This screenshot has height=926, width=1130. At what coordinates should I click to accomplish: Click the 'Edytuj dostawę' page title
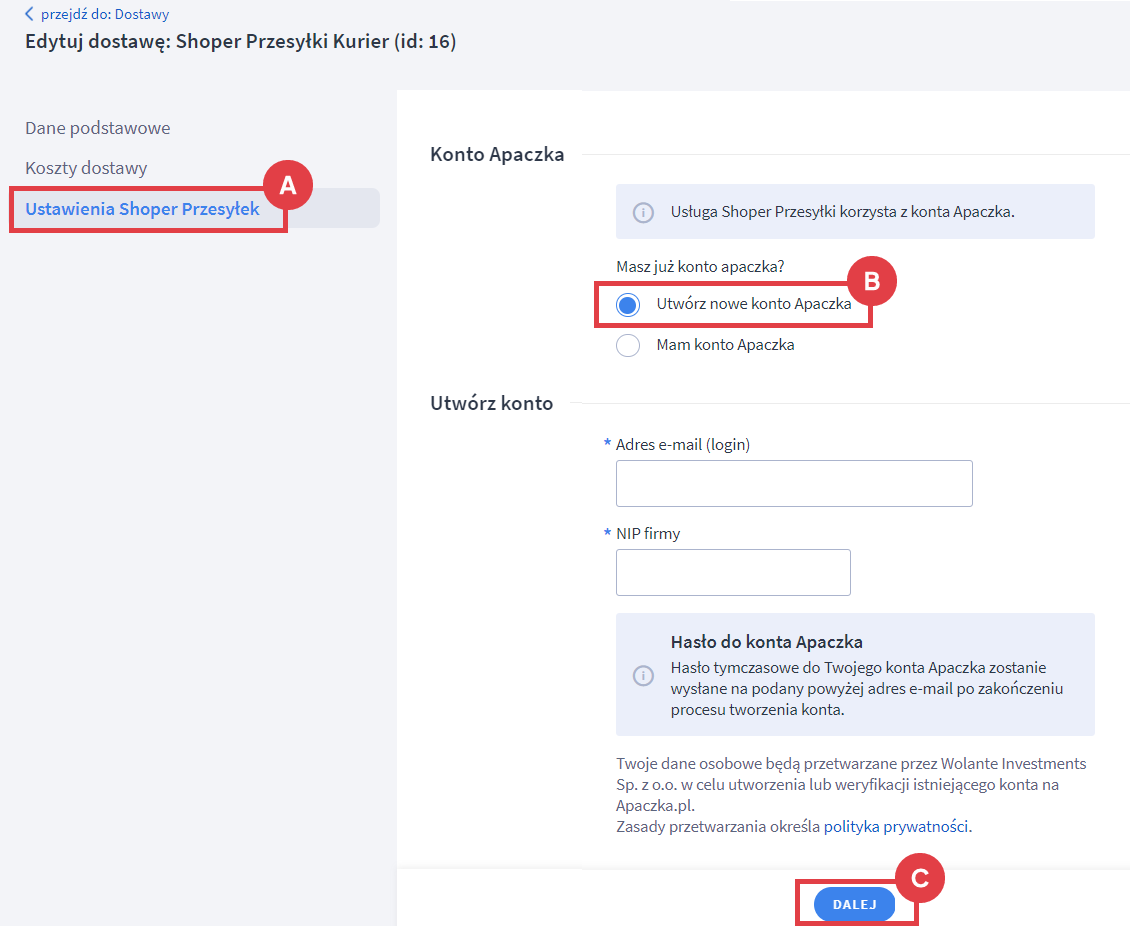[240, 42]
